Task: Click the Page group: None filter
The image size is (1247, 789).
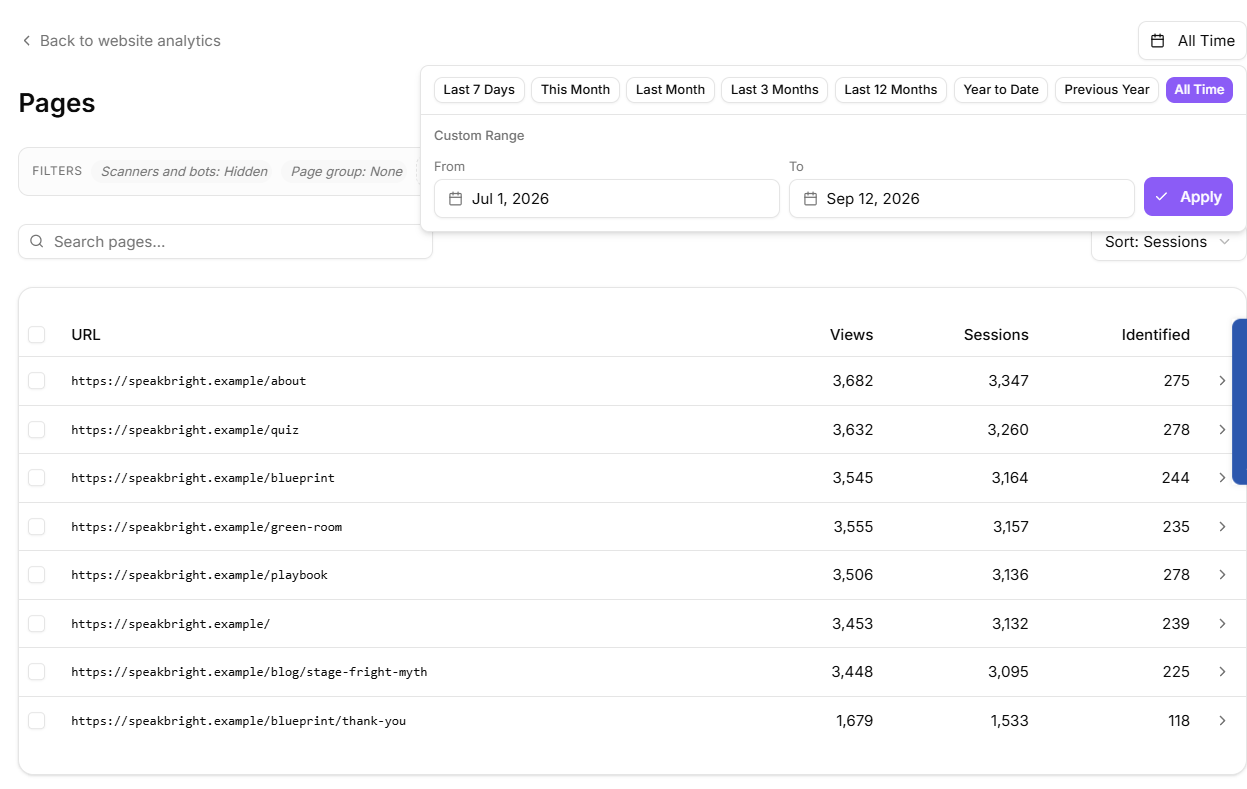Action: (346, 171)
